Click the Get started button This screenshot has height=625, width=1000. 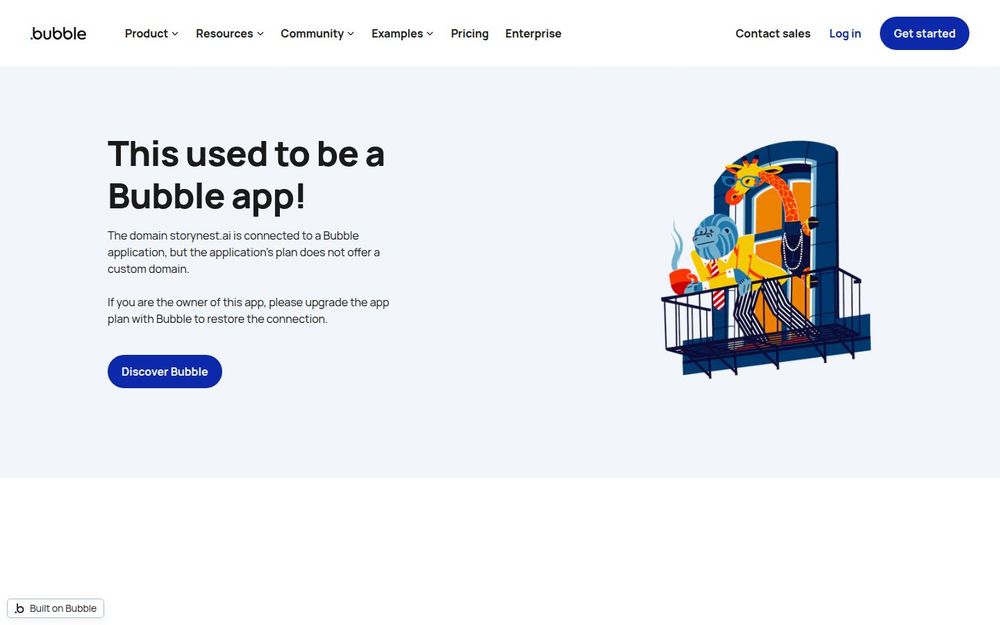[x=924, y=33]
